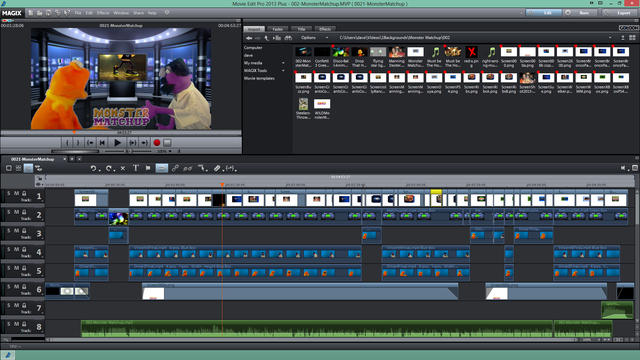Screen dimensions: 640x360
Task: Mute track 1 with the M toggle
Action: point(17,193)
